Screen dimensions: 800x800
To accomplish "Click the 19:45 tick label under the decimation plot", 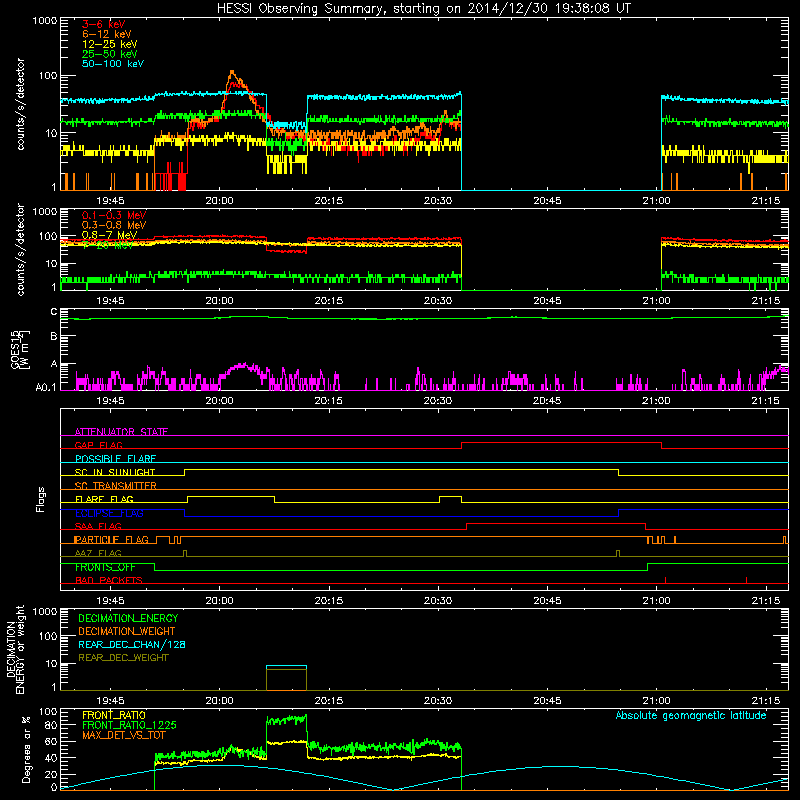I will click(110, 701).
